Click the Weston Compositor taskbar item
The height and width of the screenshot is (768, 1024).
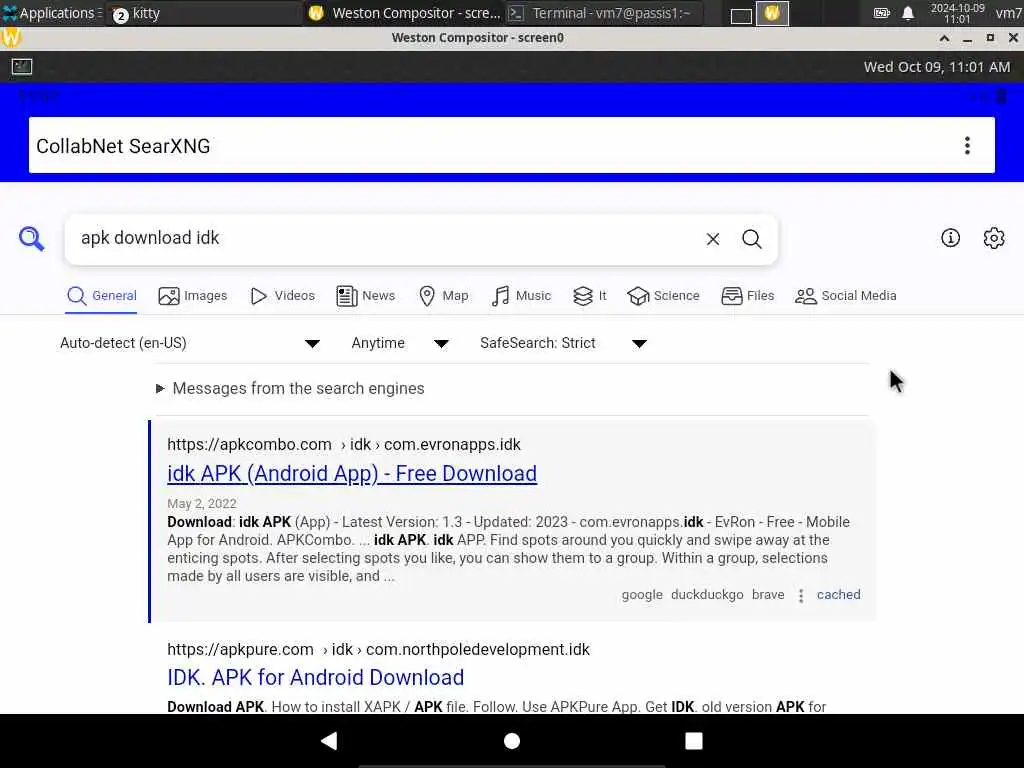[x=404, y=13]
